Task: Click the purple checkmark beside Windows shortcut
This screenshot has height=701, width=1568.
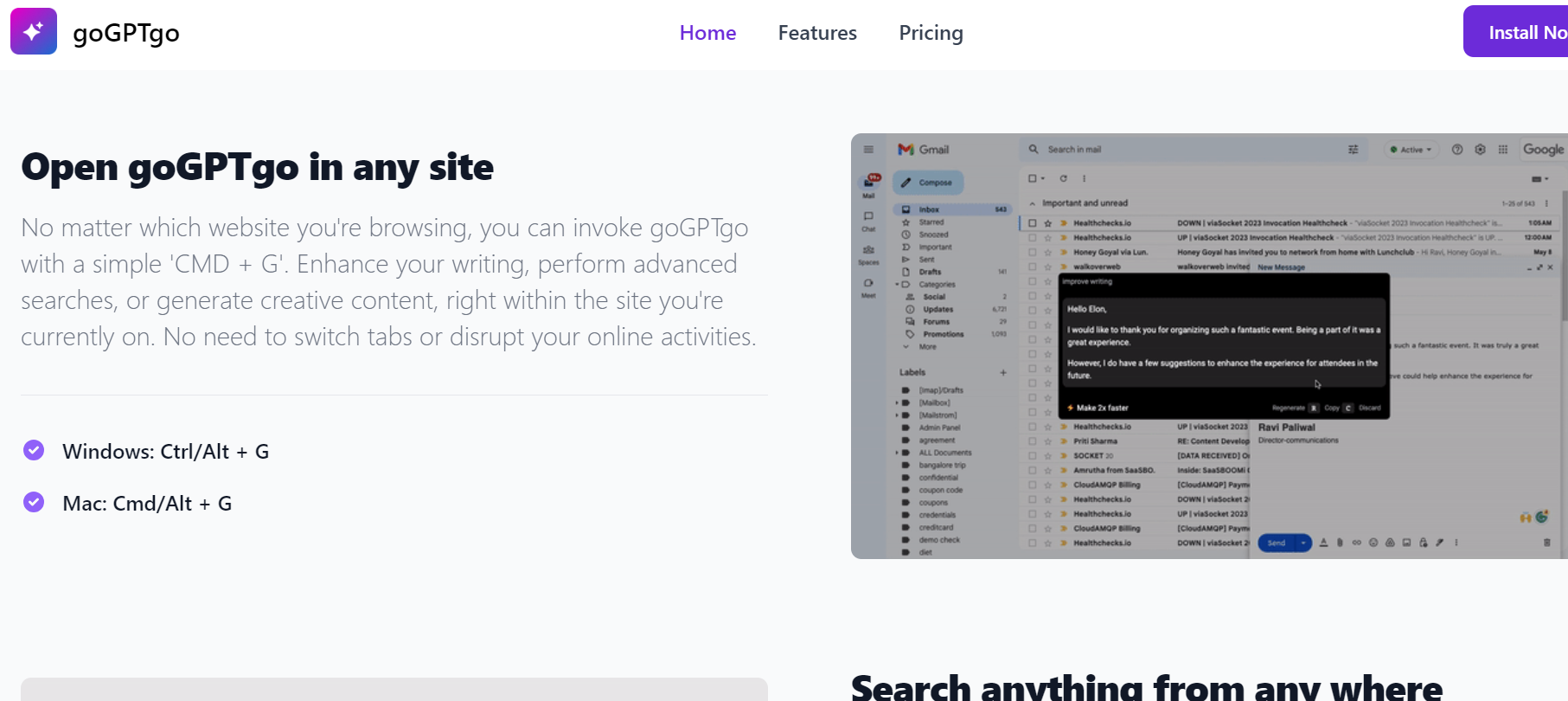Action: (34, 450)
